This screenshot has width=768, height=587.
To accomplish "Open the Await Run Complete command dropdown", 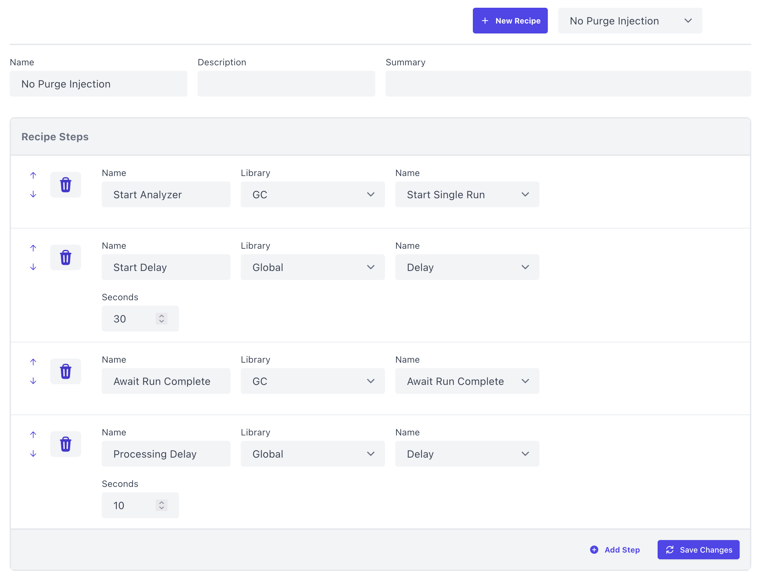I will coord(466,381).
